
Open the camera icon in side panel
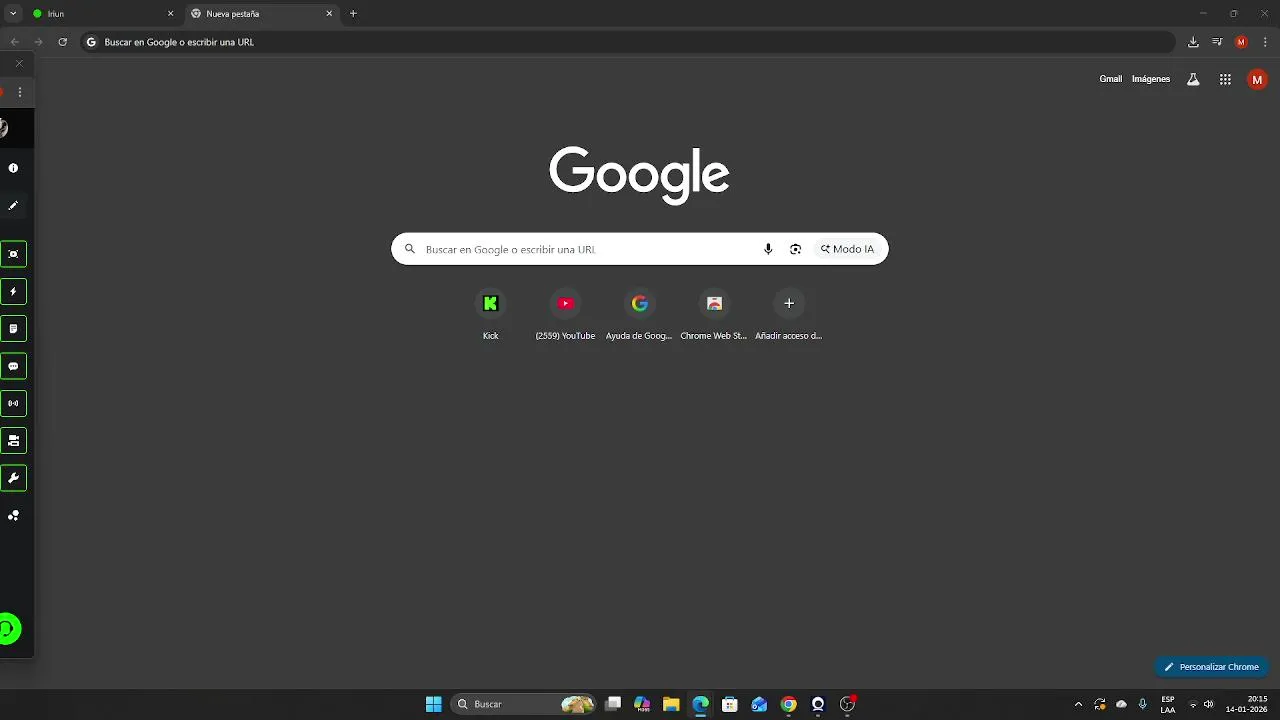tap(13, 441)
